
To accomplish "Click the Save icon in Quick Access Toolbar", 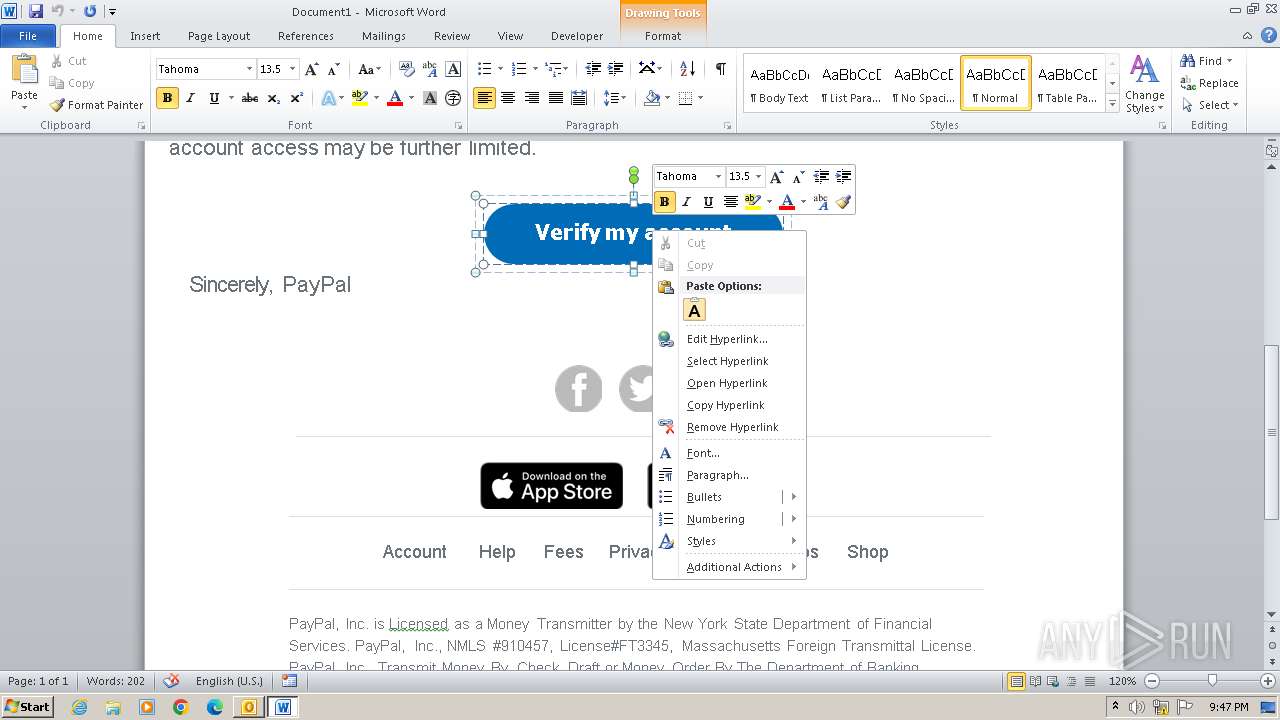I will [36, 11].
